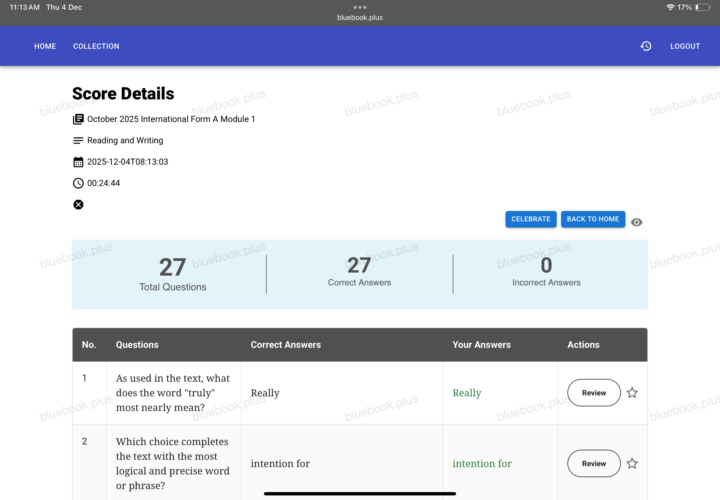Star question 1 as a favorite
Screen dimensions: 720x500
pyautogui.click(x=632, y=393)
